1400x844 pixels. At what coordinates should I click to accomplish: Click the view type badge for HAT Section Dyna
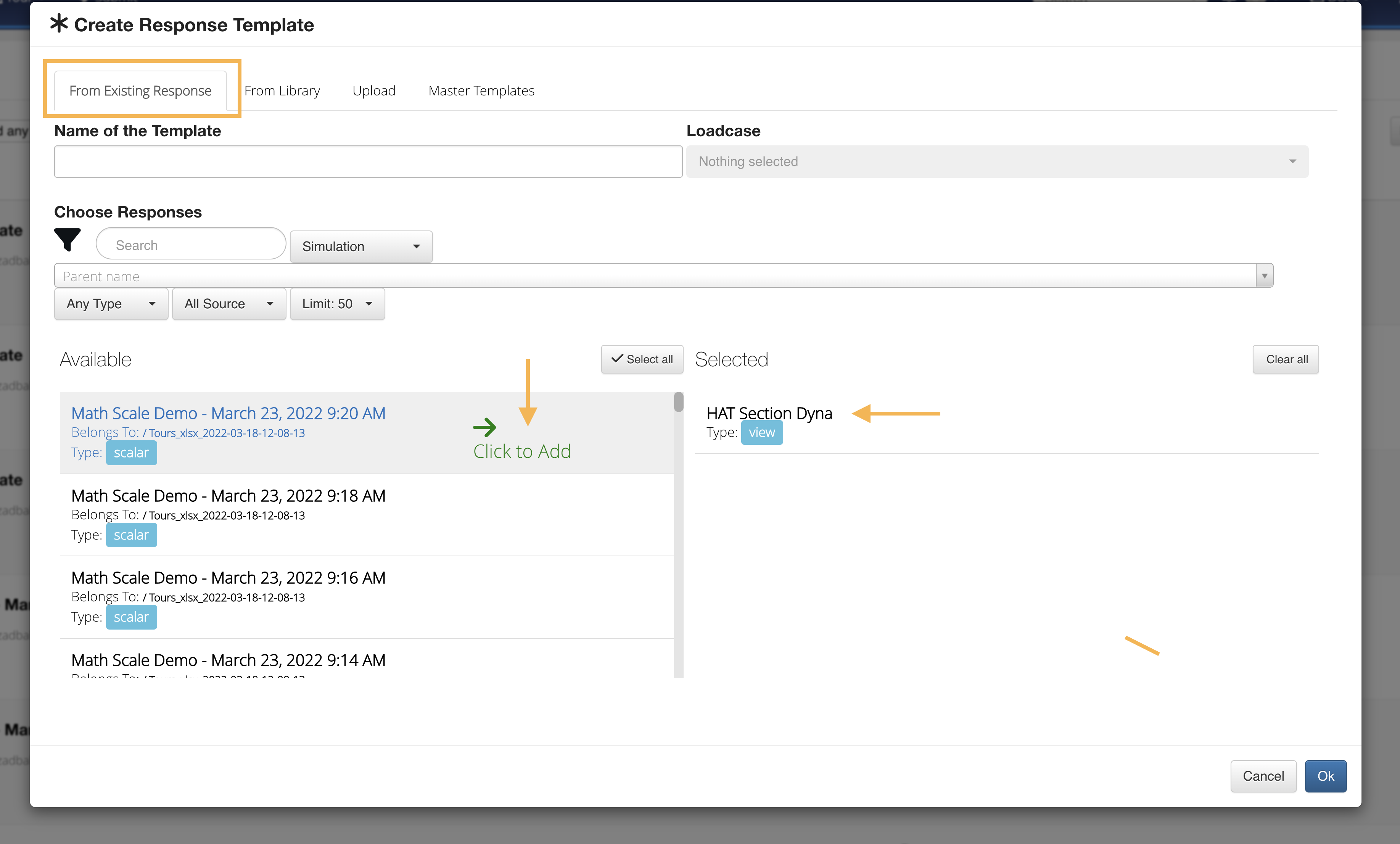(761, 433)
